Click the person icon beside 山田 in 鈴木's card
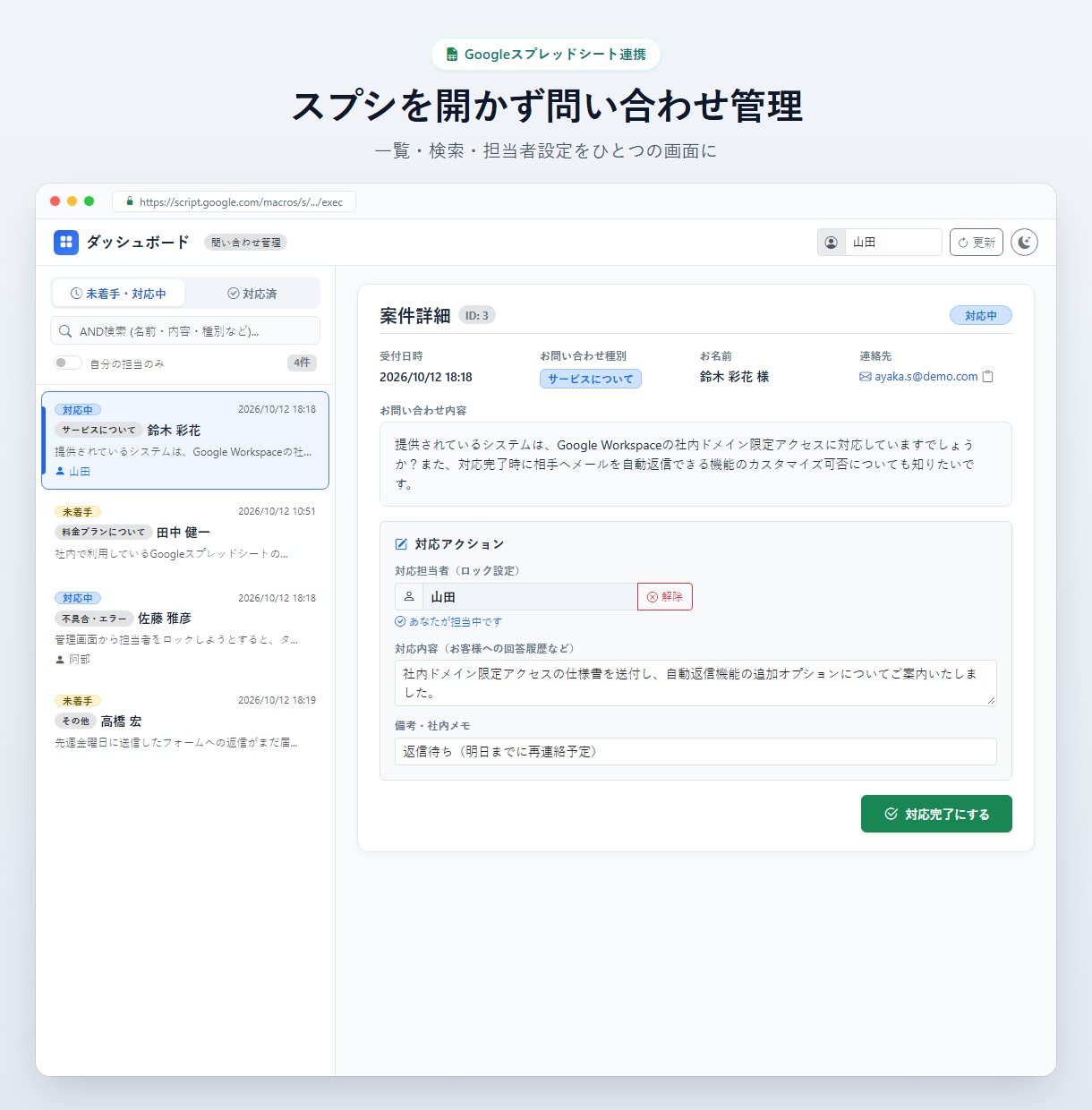Viewport: 1092px width, 1110px height. coord(60,471)
